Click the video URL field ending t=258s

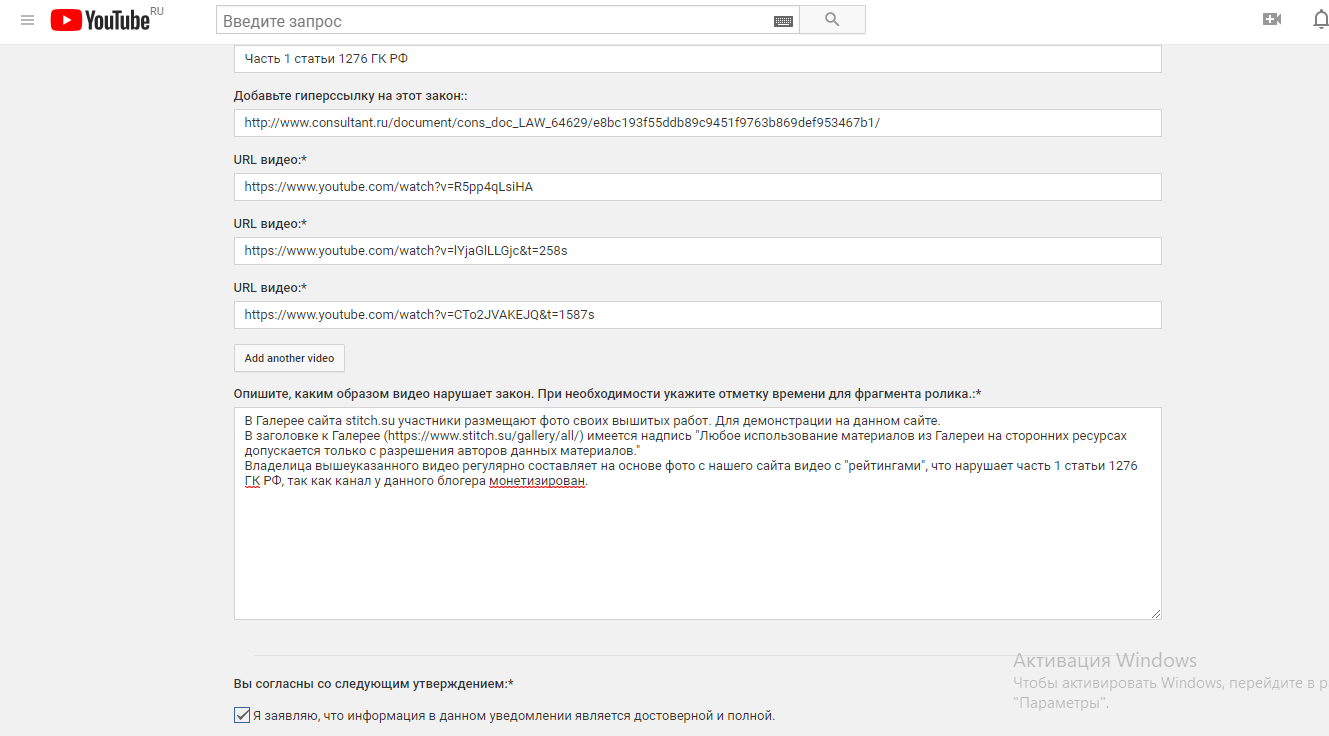tap(697, 251)
